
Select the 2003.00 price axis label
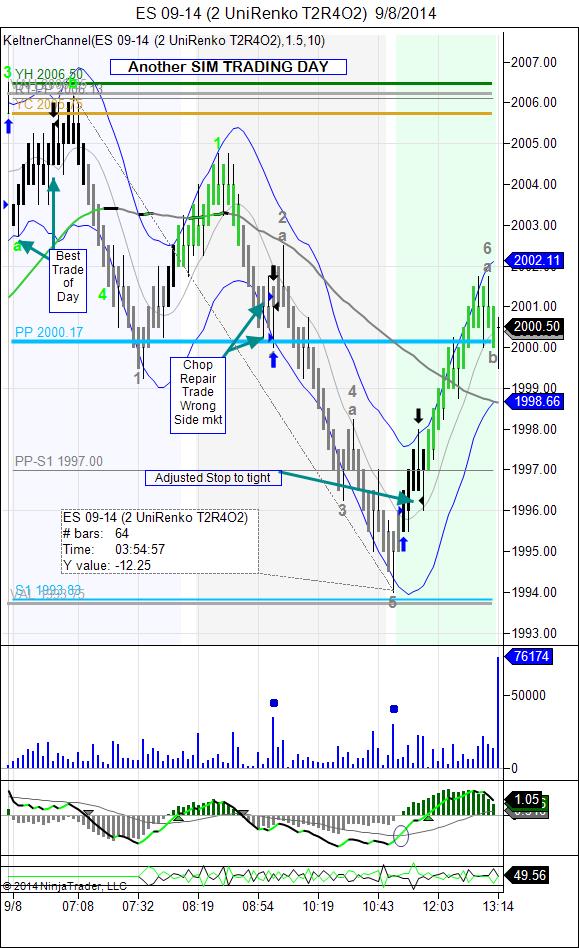click(534, 226)
